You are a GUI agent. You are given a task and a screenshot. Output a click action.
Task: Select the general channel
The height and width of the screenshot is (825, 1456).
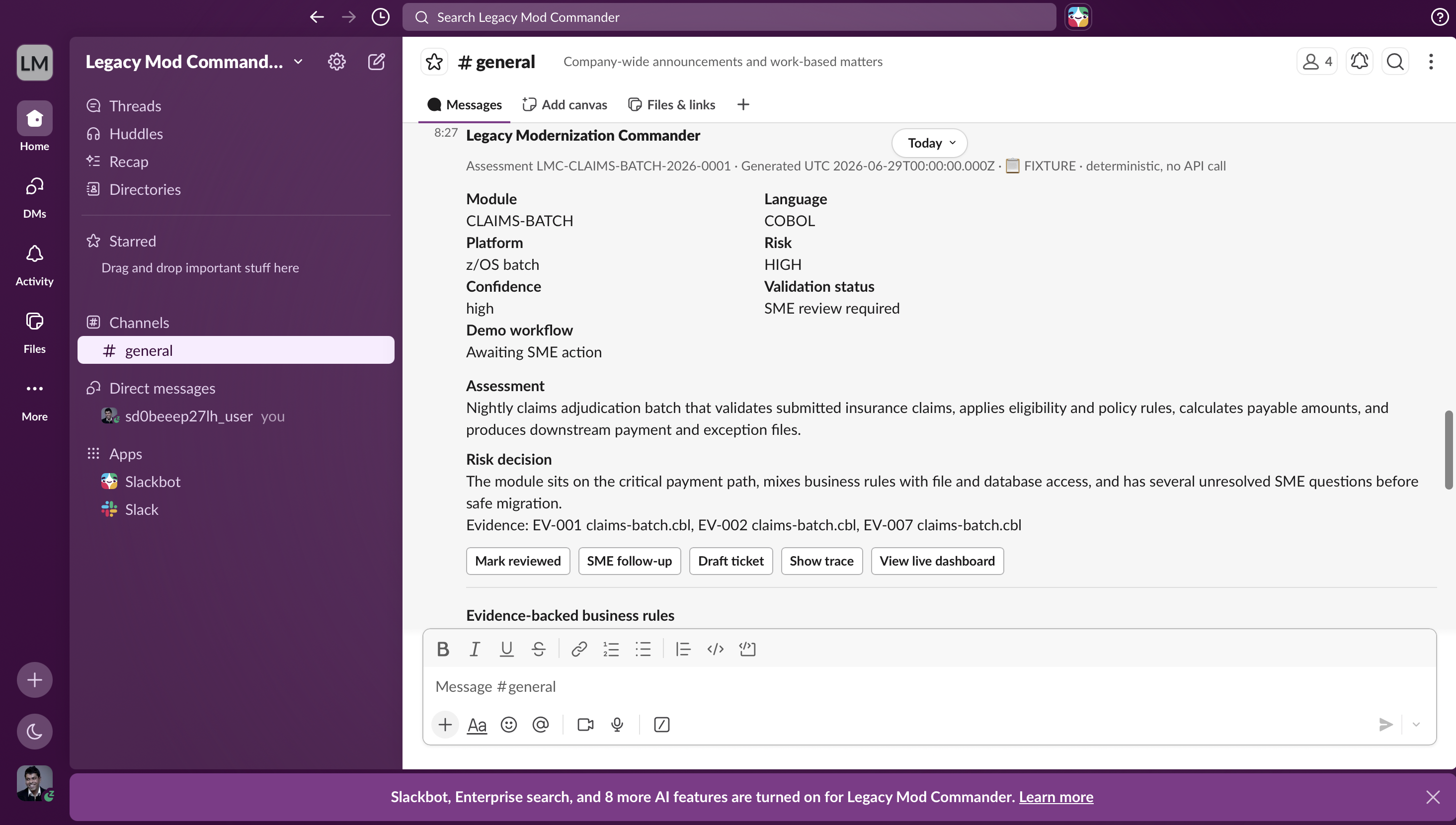236,351
